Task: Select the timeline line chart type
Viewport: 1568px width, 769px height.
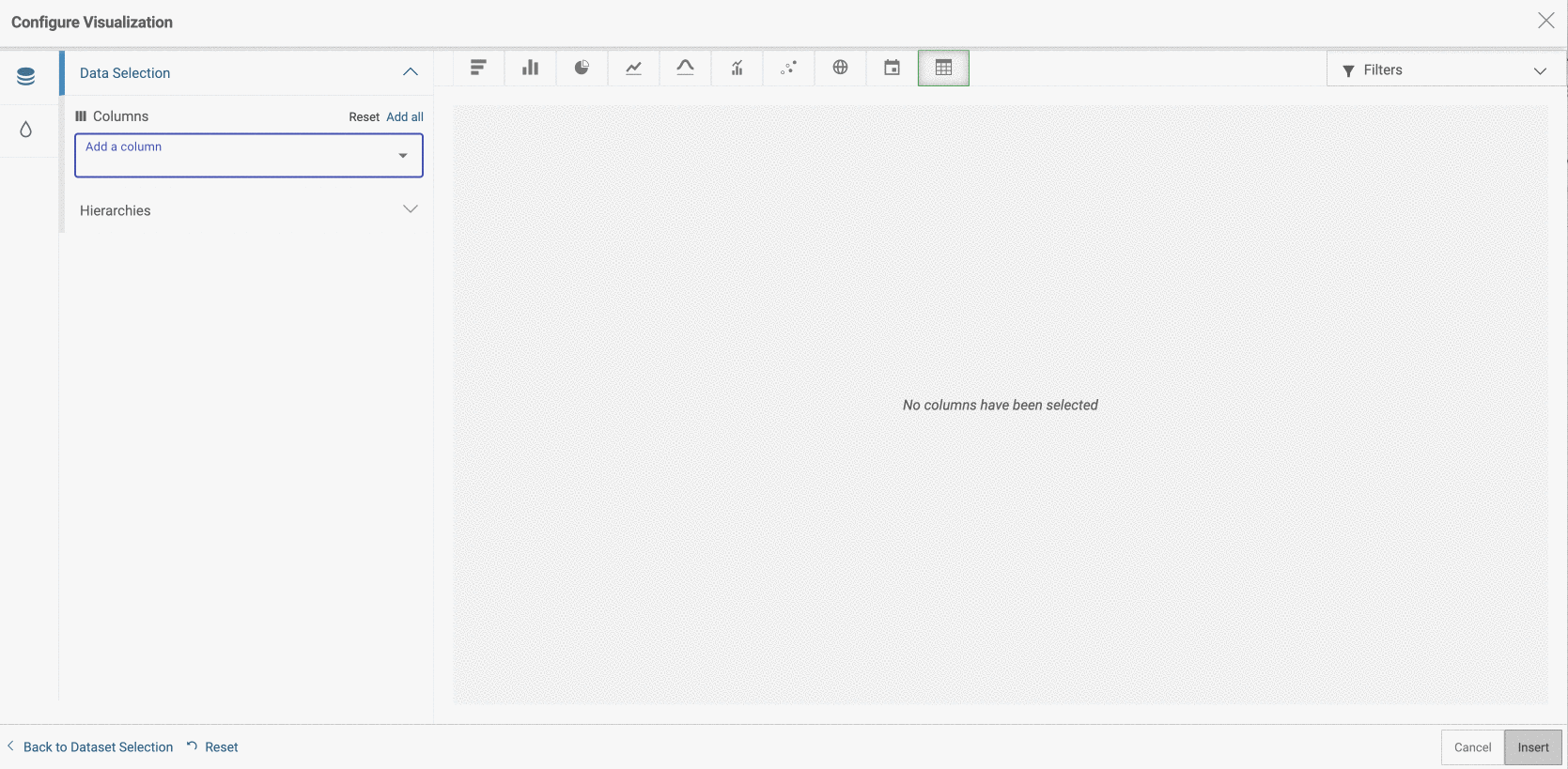Action: coord(634,68)
